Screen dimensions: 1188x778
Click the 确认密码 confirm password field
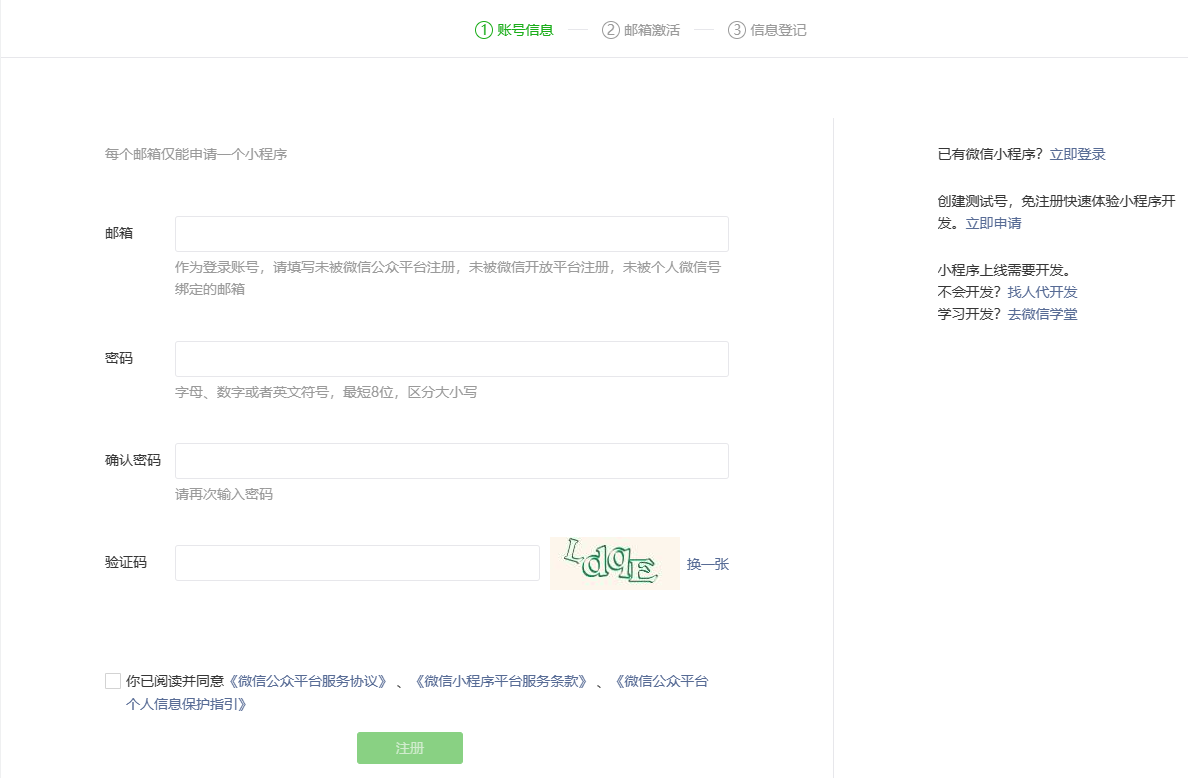(x=452, y=461)
